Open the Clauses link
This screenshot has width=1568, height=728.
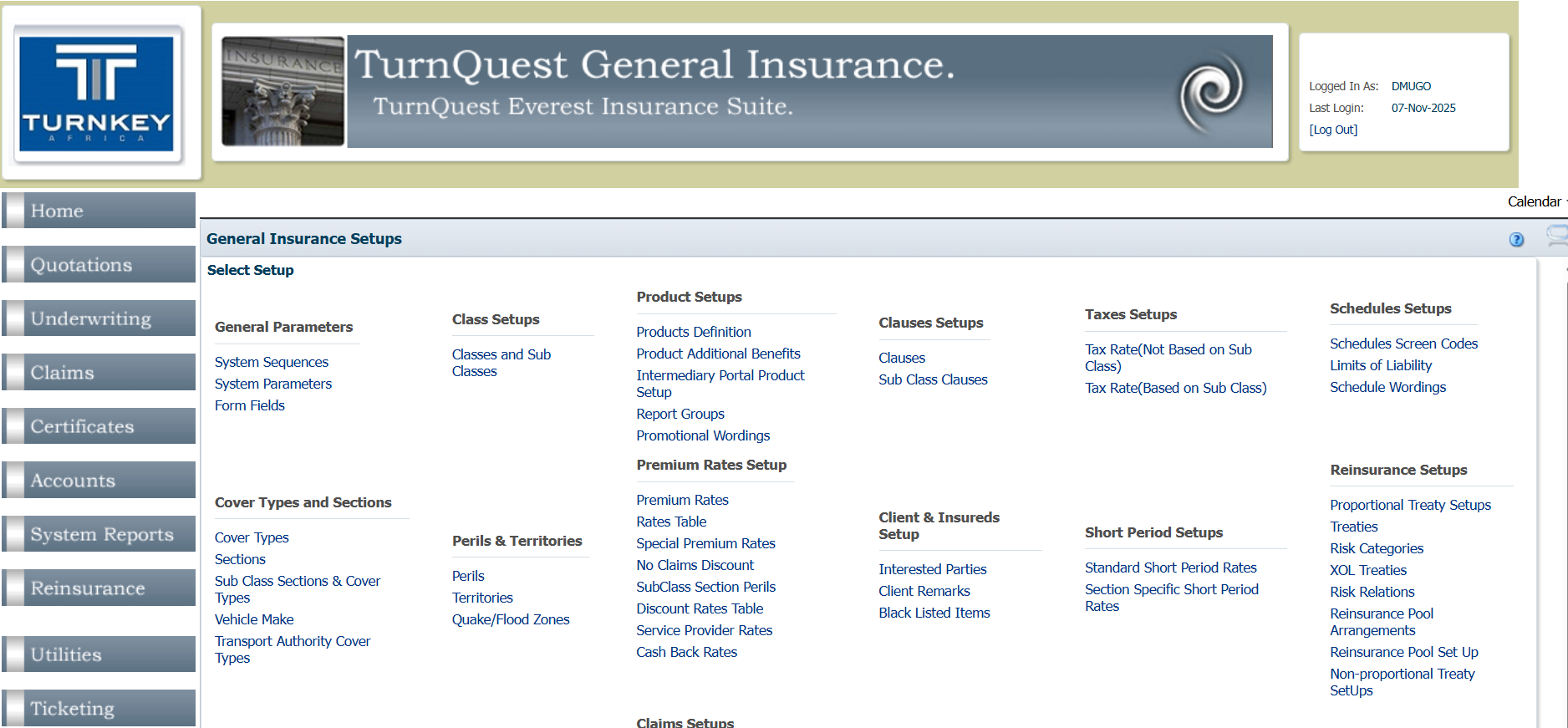coord(902,358)
